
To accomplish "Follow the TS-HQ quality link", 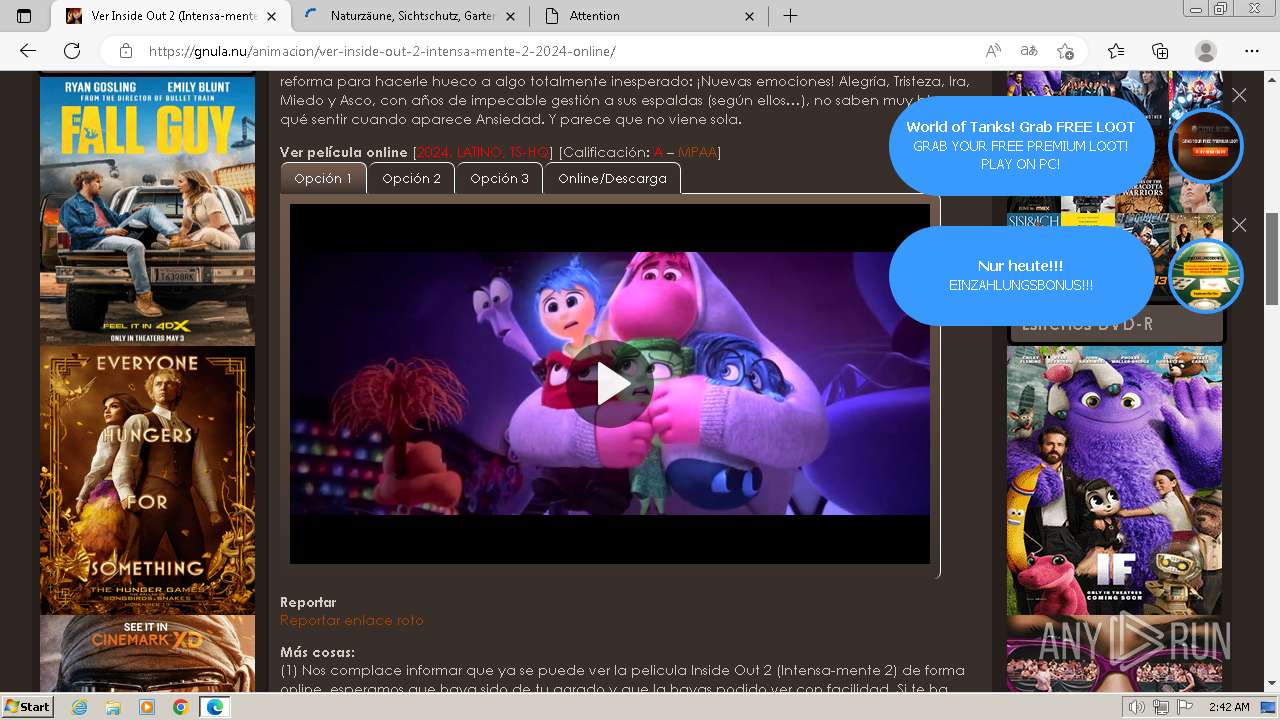I will (x=528, y=152).
